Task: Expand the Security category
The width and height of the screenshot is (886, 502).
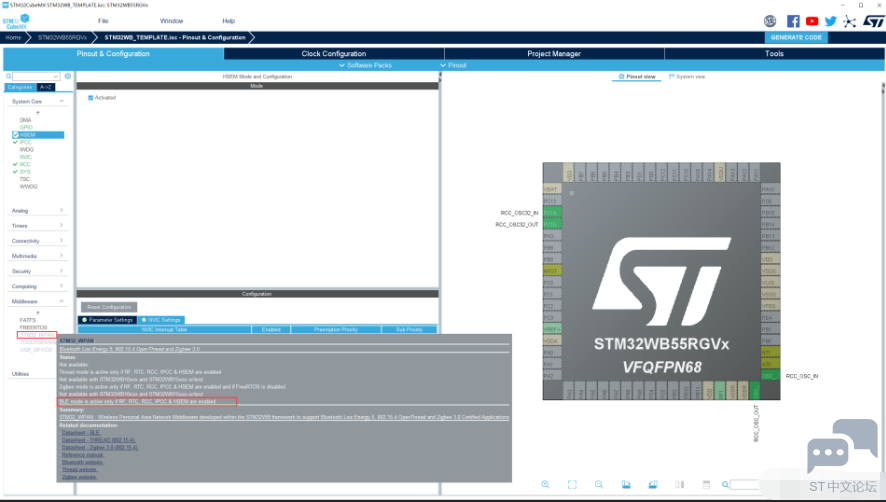Action: pos(62,271)
